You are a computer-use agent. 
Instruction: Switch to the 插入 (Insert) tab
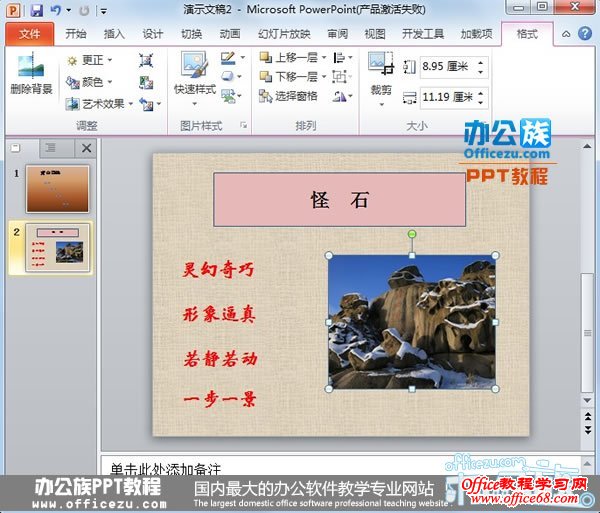pos(115,34)
